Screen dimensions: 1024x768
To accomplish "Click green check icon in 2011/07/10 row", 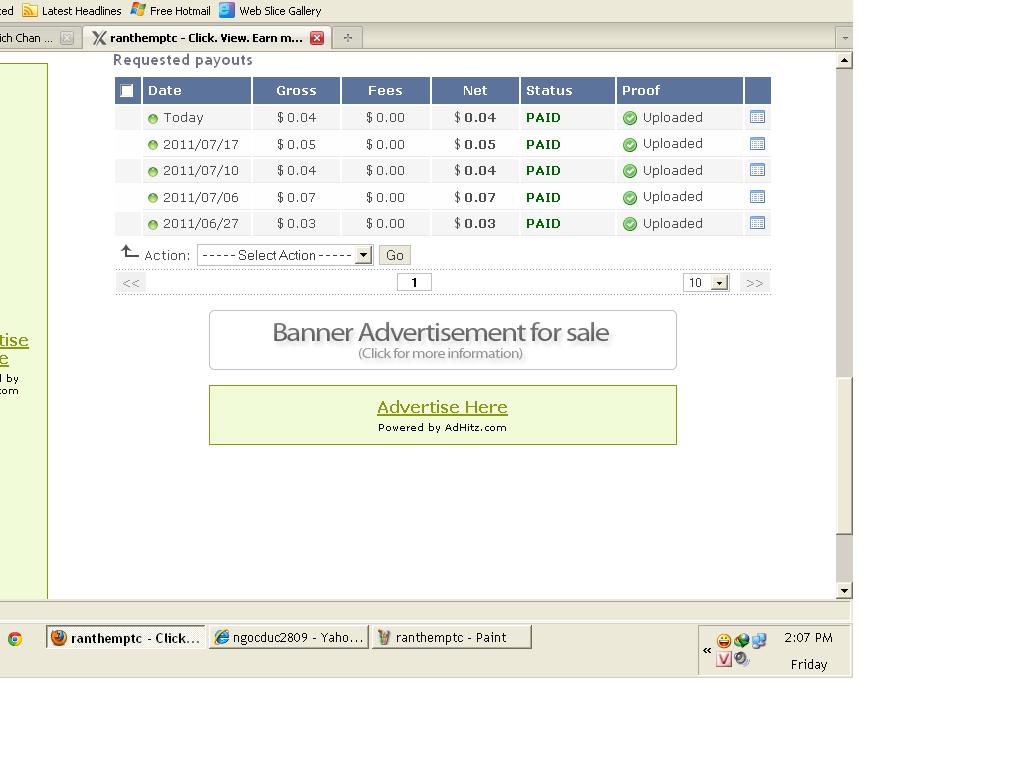I will click(x=630, y=171).
